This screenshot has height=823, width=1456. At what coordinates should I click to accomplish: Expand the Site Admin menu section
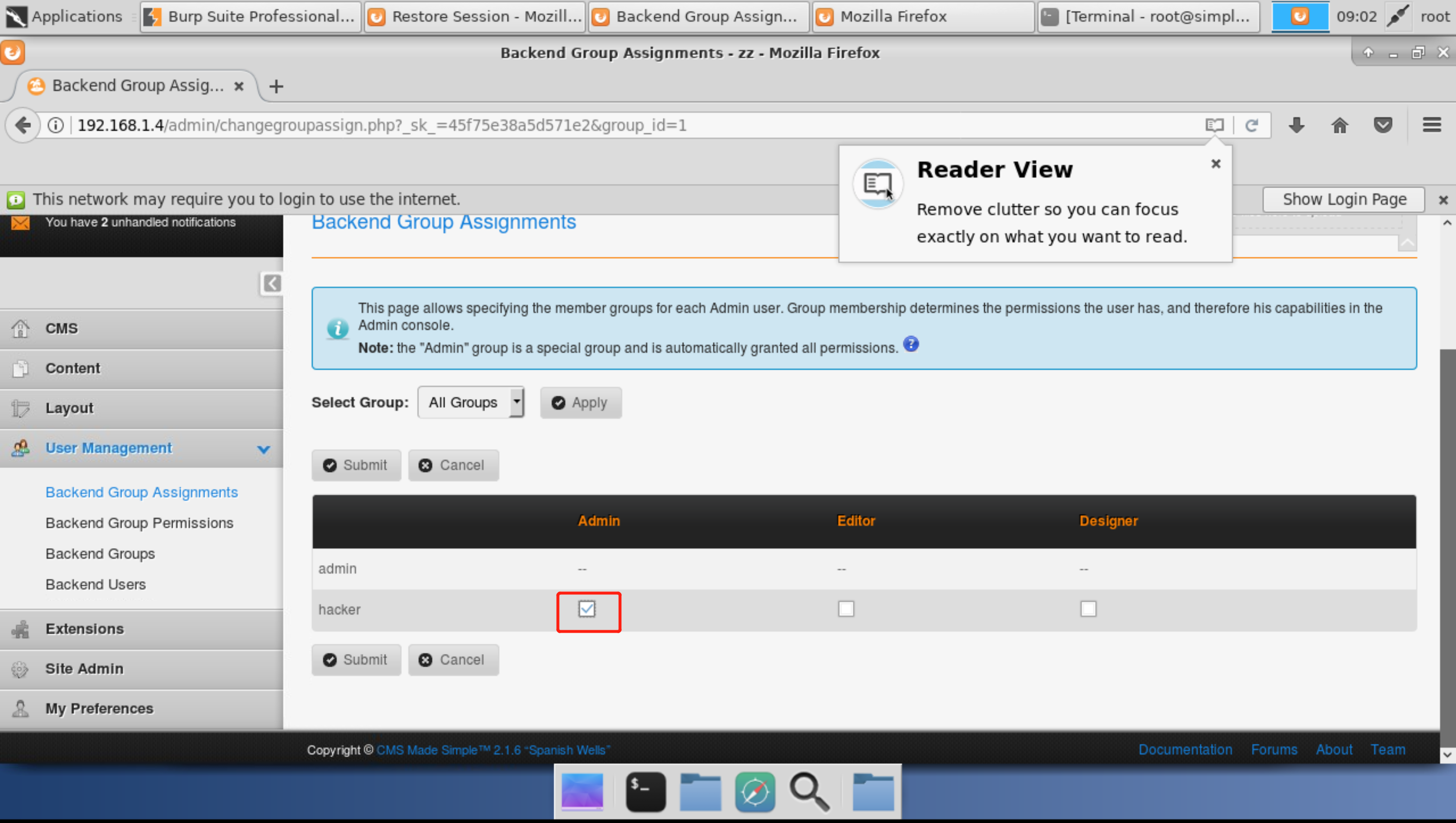click(85, 669)
